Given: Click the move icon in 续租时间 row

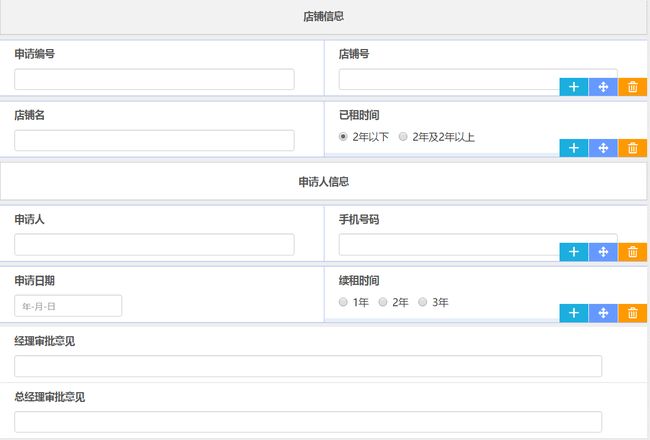Looking at the screenshot, I should point(603,313).
